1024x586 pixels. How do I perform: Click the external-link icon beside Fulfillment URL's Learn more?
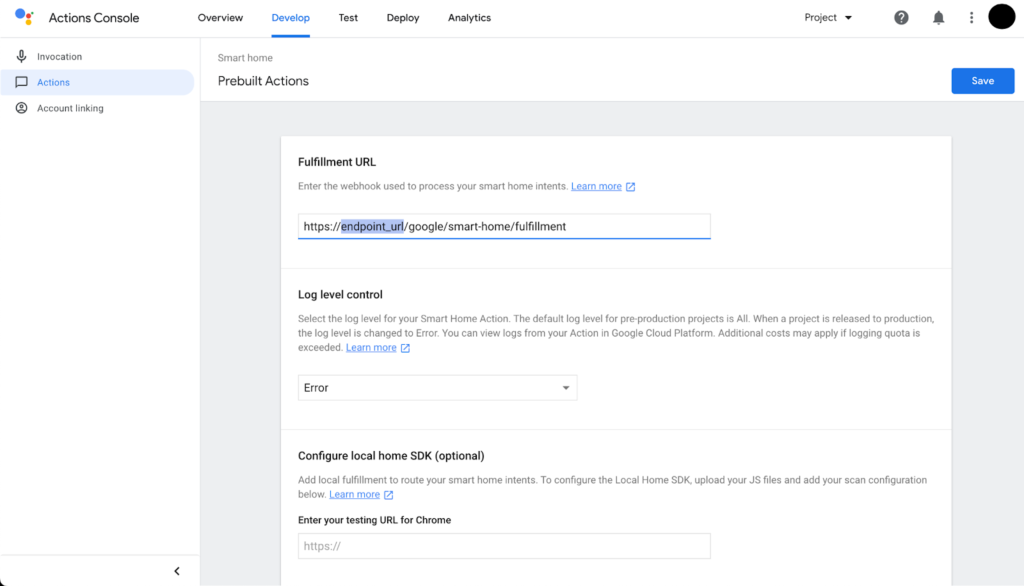click(x=630, y=185)
